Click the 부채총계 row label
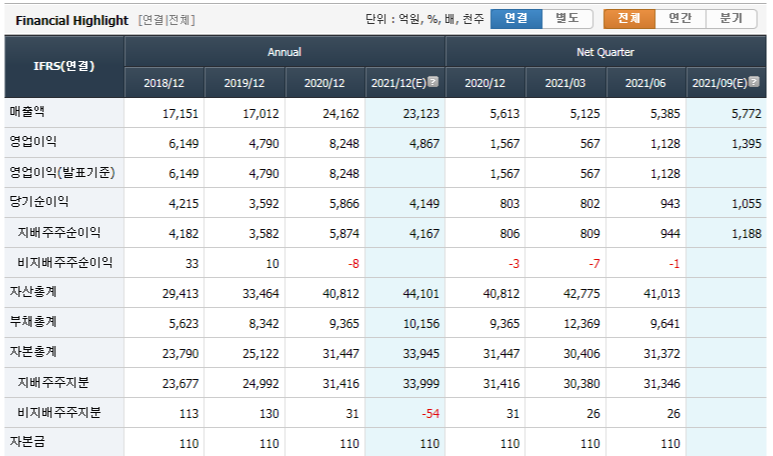The width and height of the screenshot is (773, 456). pos(33,322)
